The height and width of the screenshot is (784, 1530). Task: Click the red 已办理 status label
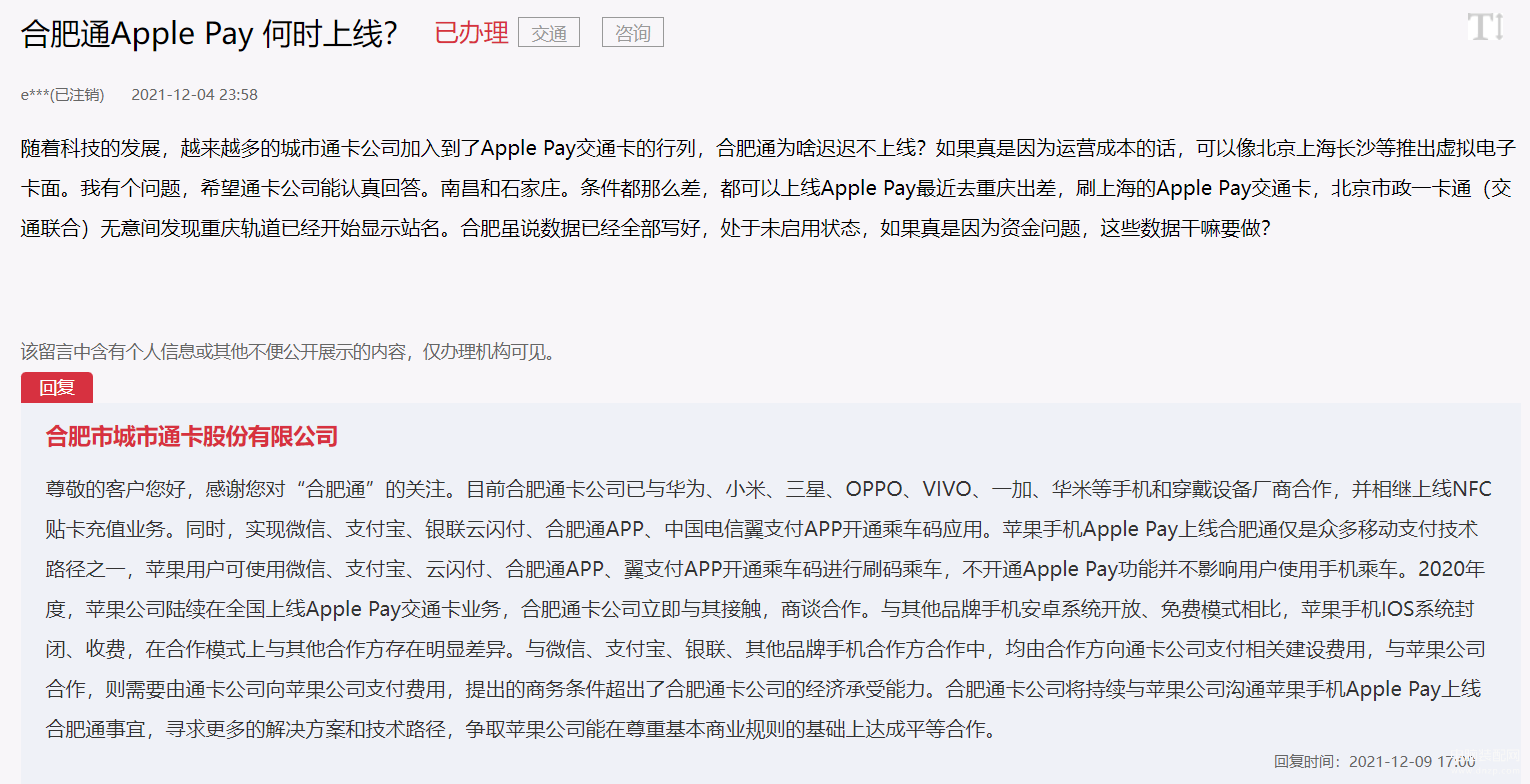pyautogui.click(x=471, y=33)
